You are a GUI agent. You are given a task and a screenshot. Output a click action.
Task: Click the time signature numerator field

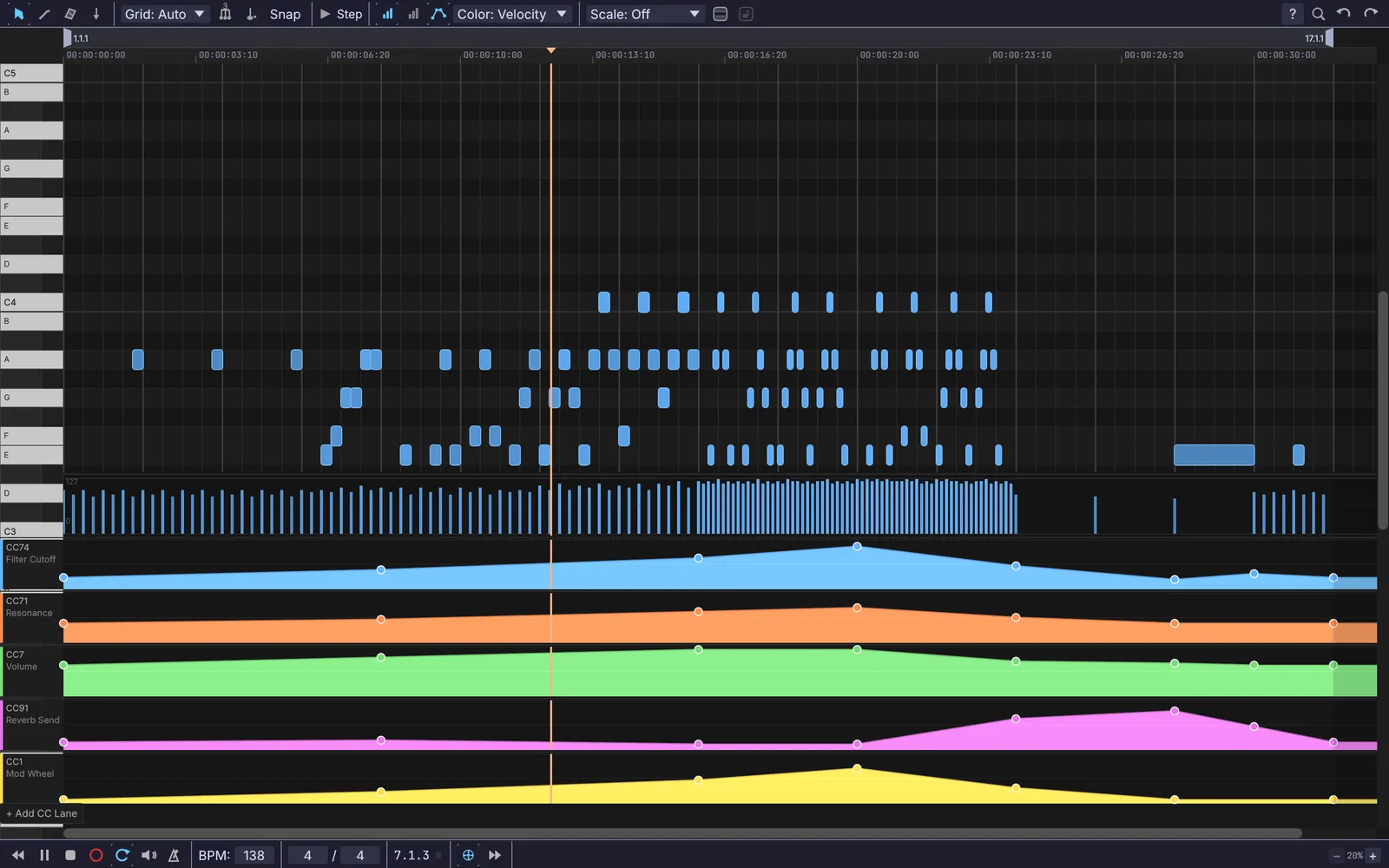tap(307, 855)
